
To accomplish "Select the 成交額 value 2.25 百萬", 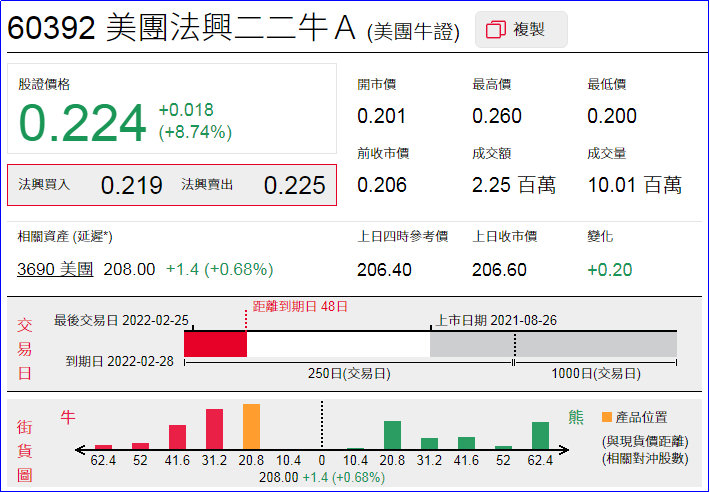I will (x=513, y=185).
